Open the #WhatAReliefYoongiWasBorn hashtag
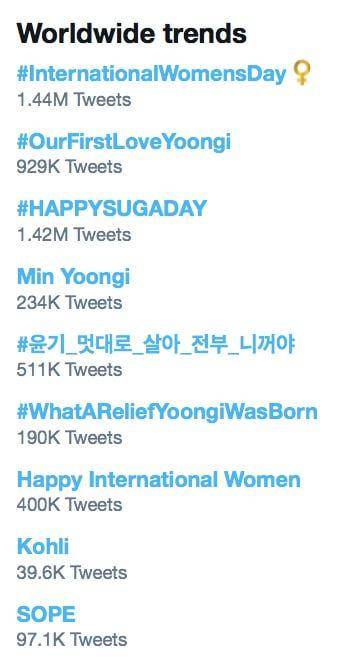Screen dimensions: 364x668 click(167, 412)
